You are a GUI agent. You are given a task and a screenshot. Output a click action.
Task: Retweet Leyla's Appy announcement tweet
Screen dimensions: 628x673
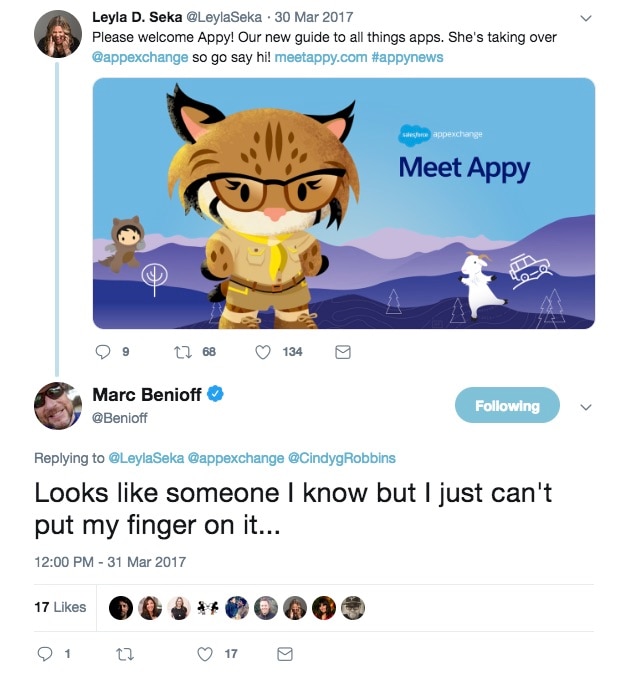(182, 352)
